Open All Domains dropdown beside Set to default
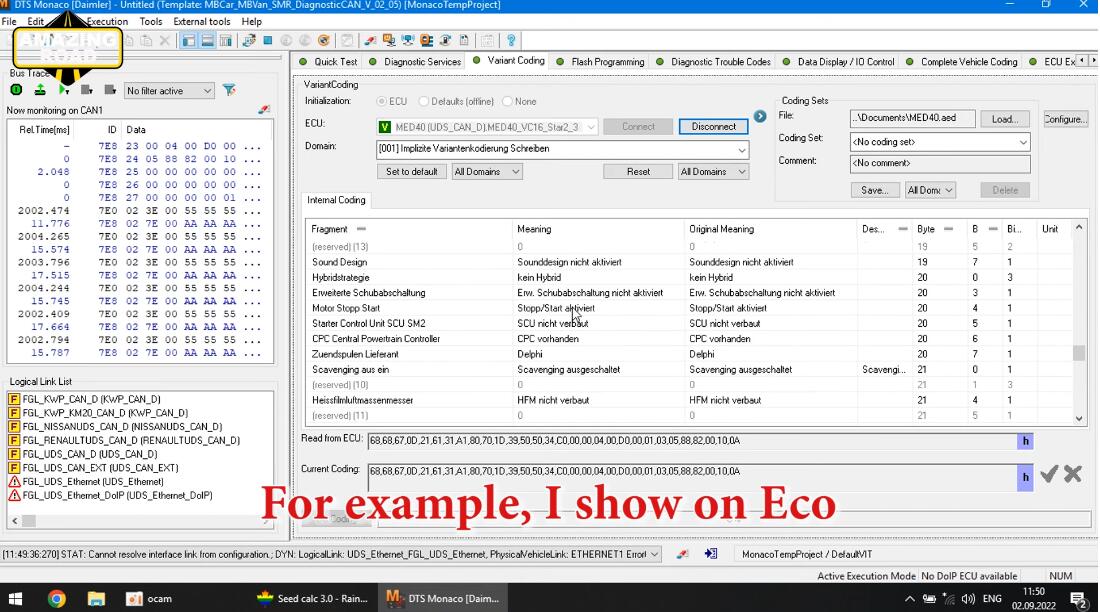This screenshot has height=612, width=1100. 486,171
